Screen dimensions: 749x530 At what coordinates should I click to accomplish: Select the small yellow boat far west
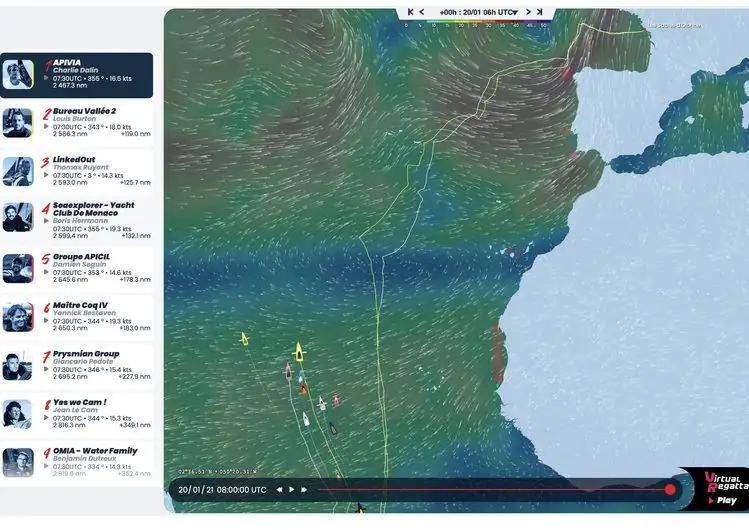(244, 339)
